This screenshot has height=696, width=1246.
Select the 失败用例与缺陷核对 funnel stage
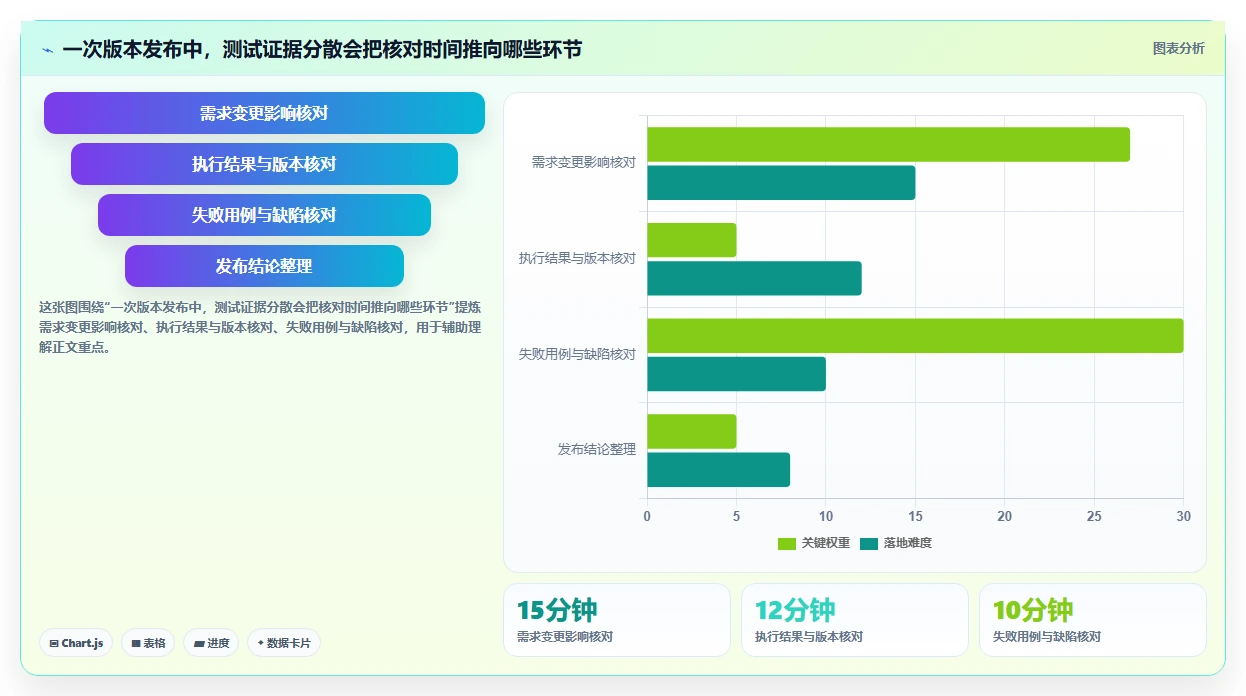point(264,215)
